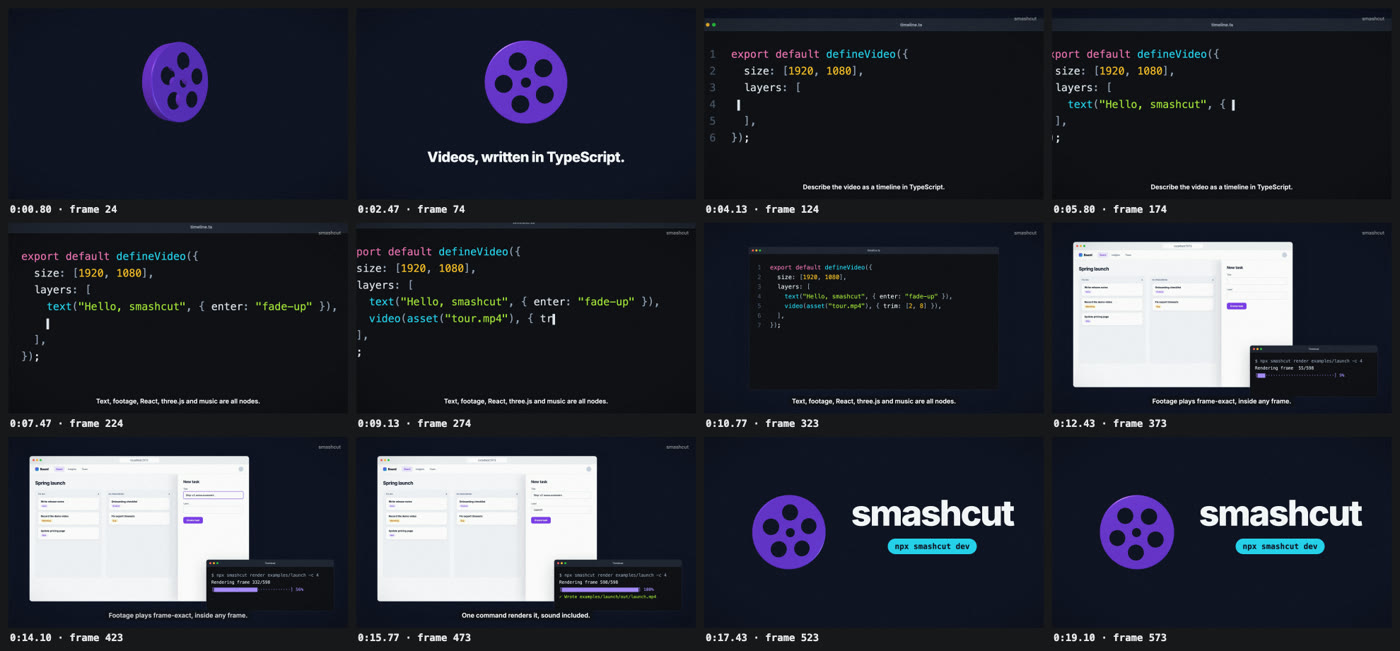Open the thumbnail at timestamp 0:09.13

coord(526,318)
